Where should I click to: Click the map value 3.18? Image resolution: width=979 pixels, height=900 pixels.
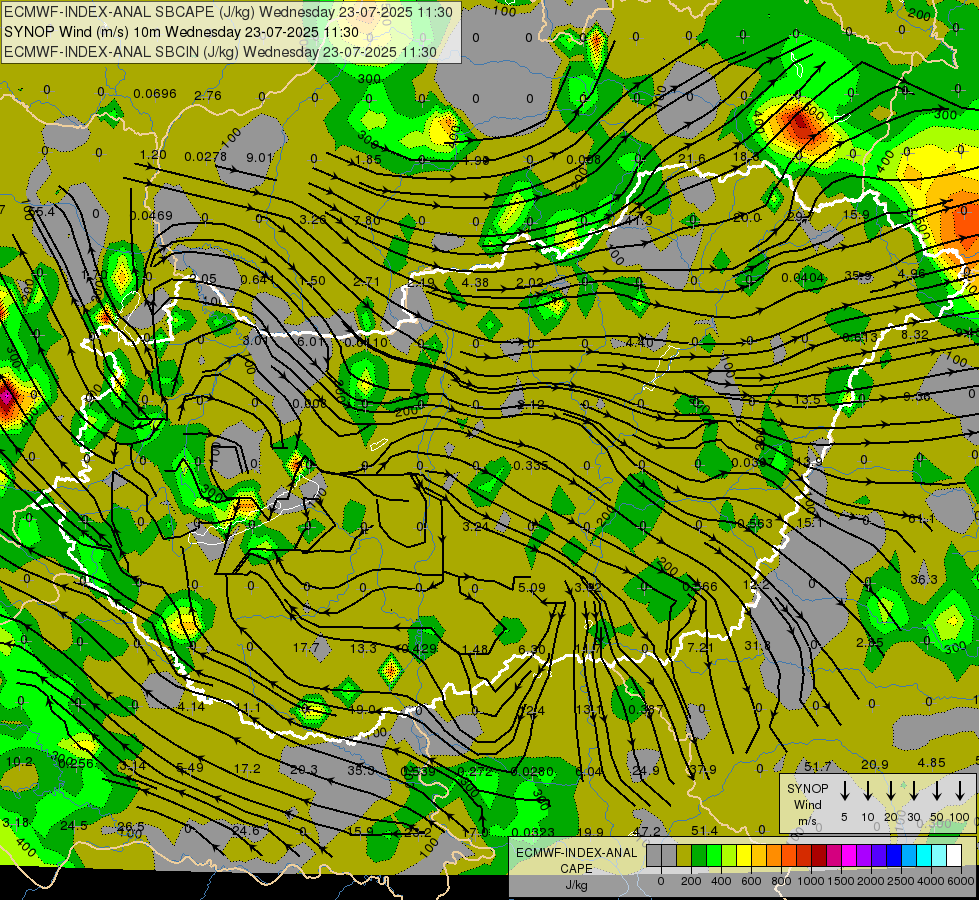16,822
